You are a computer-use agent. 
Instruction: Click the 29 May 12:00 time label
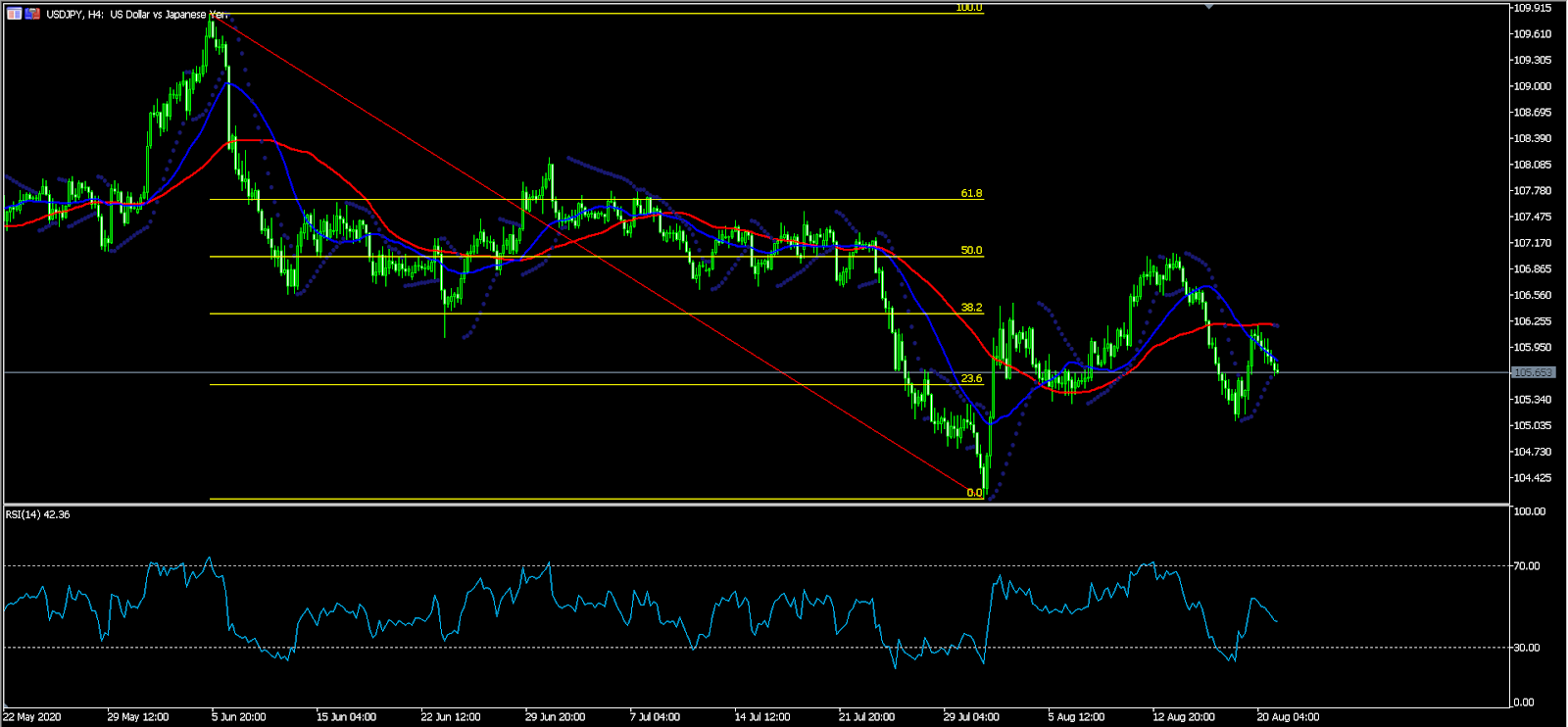(x=138, y=717)
